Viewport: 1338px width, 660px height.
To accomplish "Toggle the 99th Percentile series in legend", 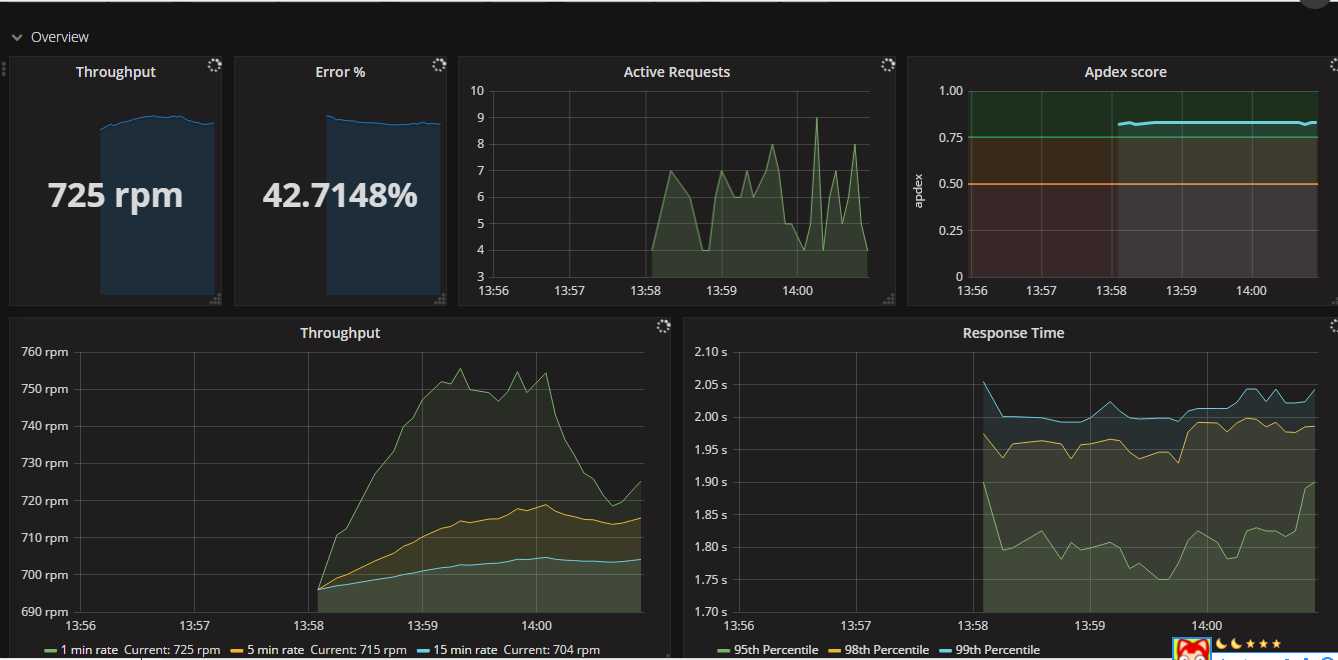I will click(998, 650).
